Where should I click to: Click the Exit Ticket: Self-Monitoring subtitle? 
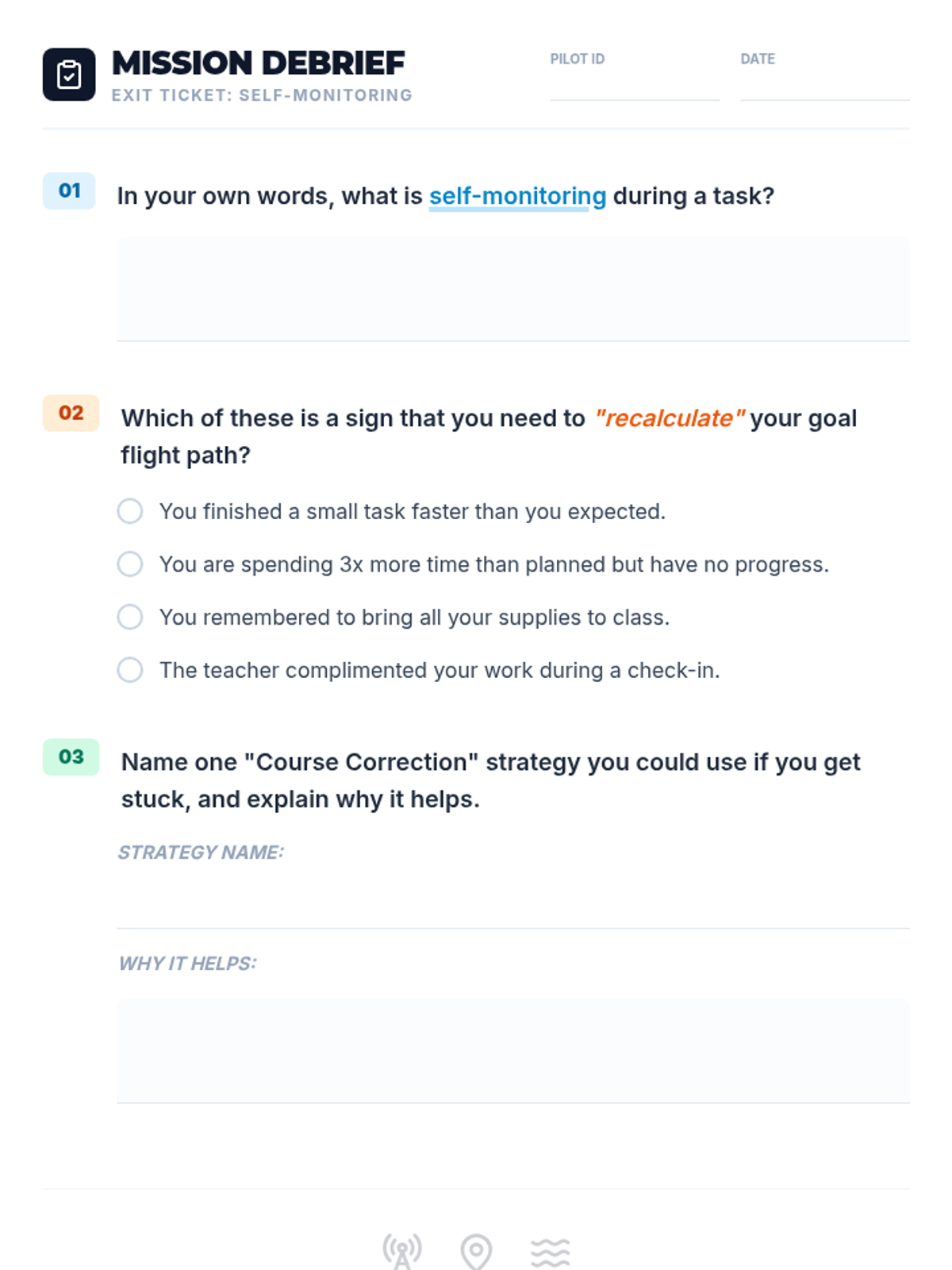click(x=262, y=95)
